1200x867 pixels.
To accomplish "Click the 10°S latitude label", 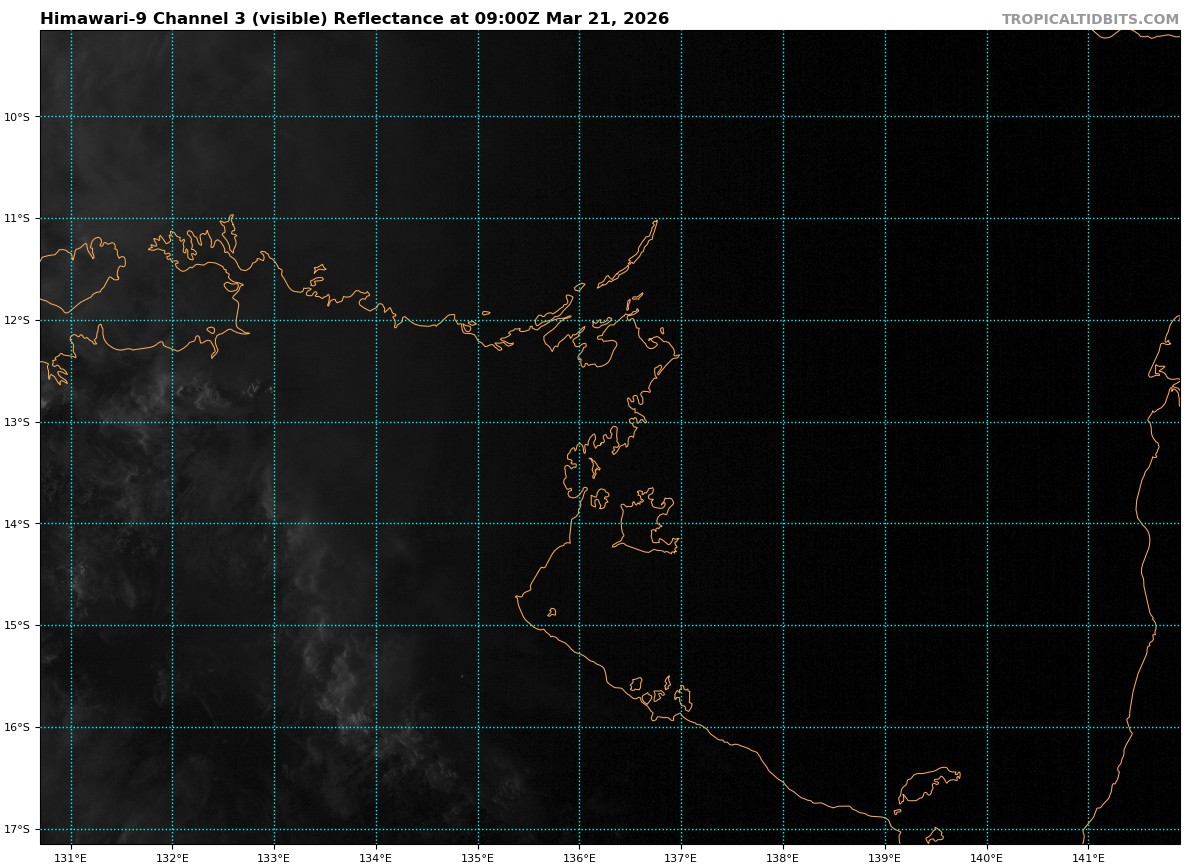I will [17, 117].
